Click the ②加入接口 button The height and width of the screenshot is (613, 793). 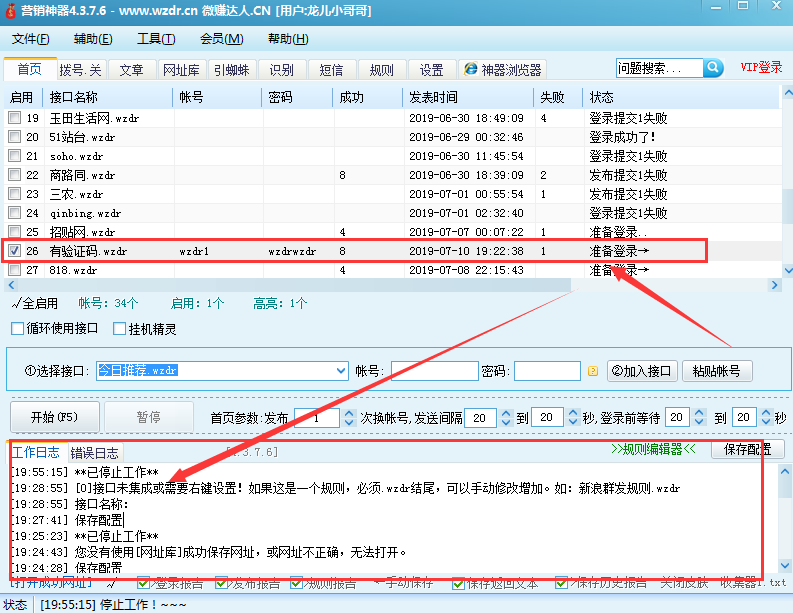pos(641,371)
